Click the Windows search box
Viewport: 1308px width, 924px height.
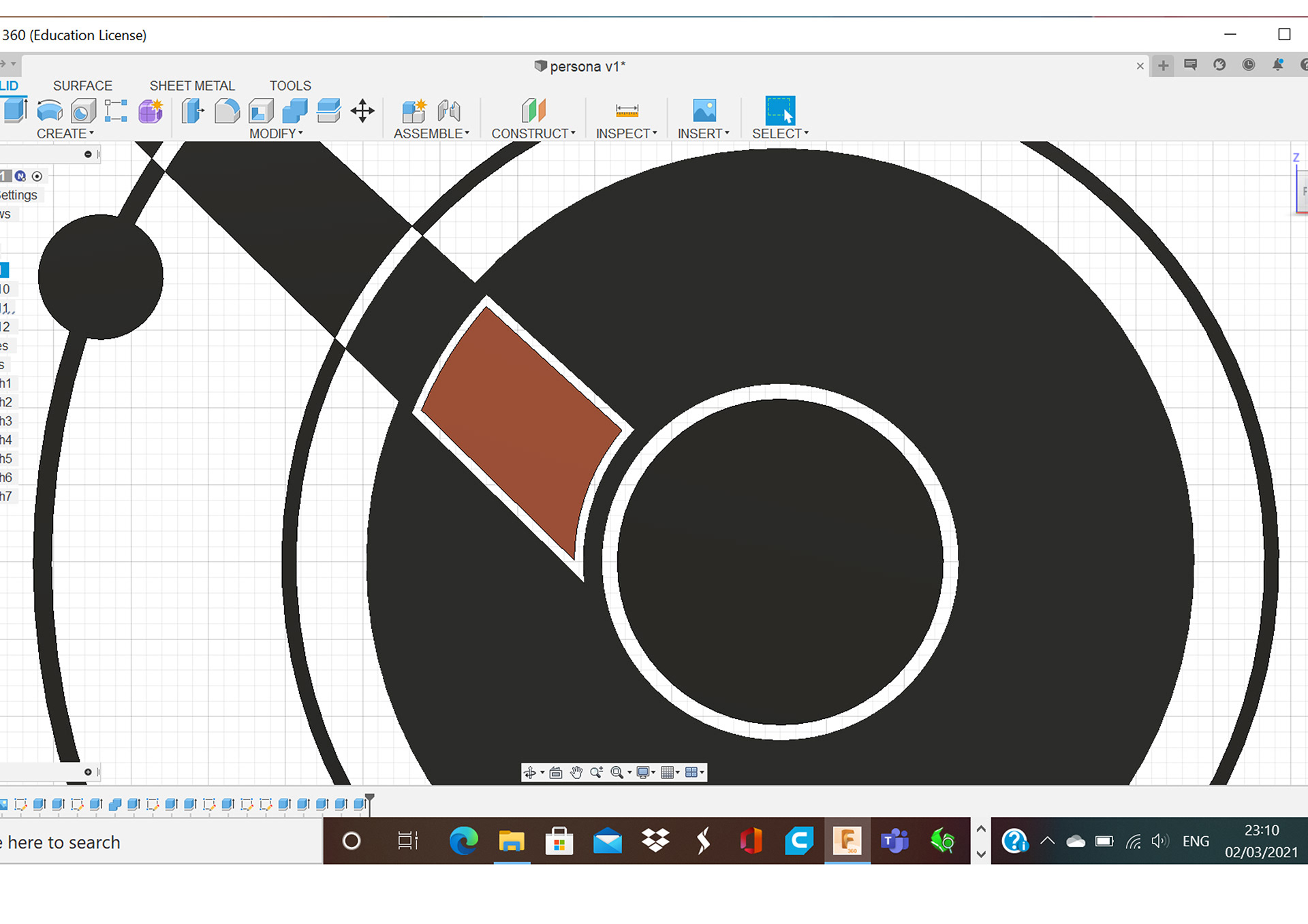click(161, 842)
